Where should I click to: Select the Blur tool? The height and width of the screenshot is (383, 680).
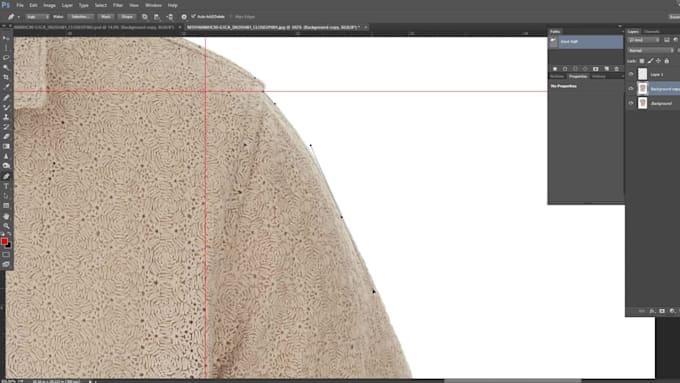coord(6,157)
